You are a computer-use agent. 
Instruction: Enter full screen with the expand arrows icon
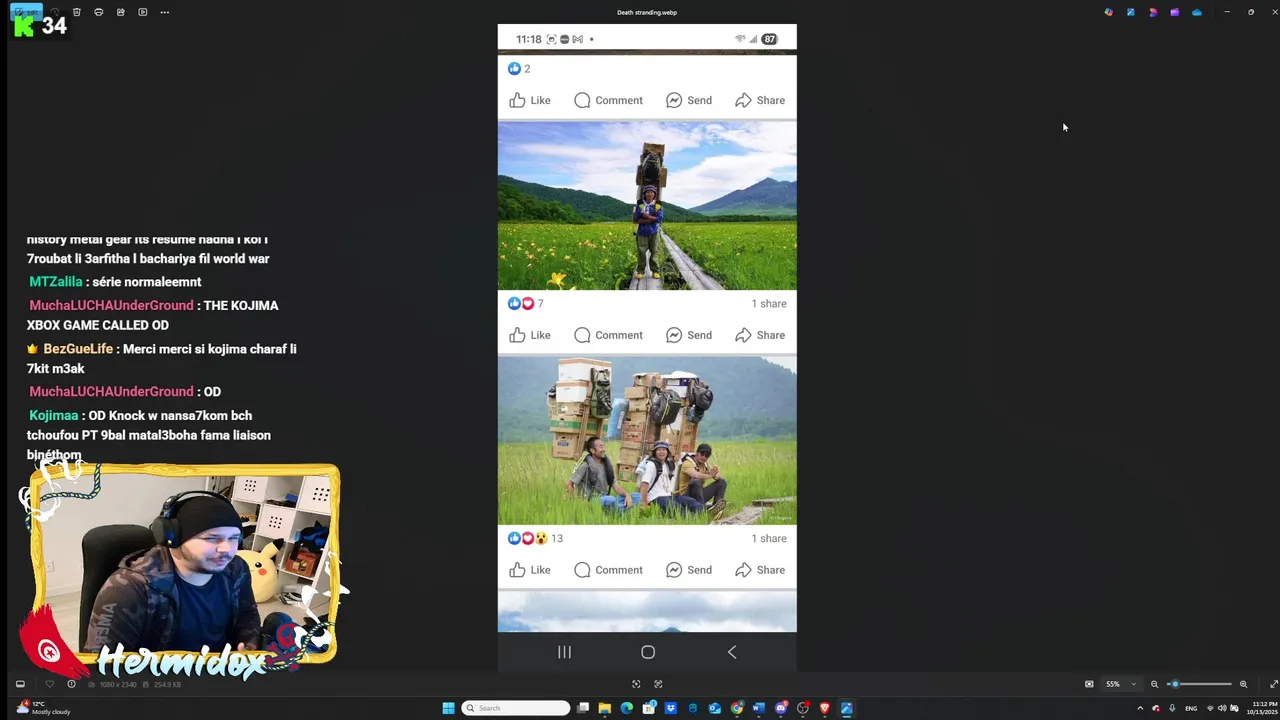click(x=1273, y=684)
